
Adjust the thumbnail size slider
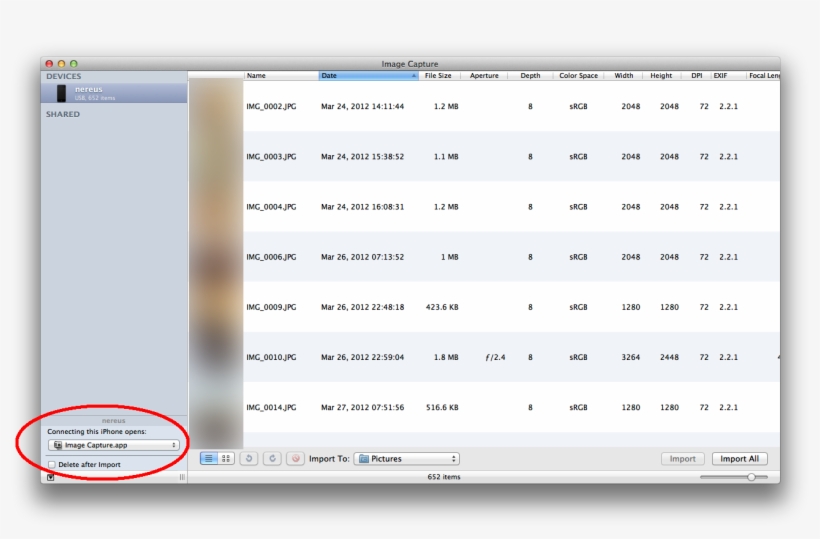(x=751, y=477)
